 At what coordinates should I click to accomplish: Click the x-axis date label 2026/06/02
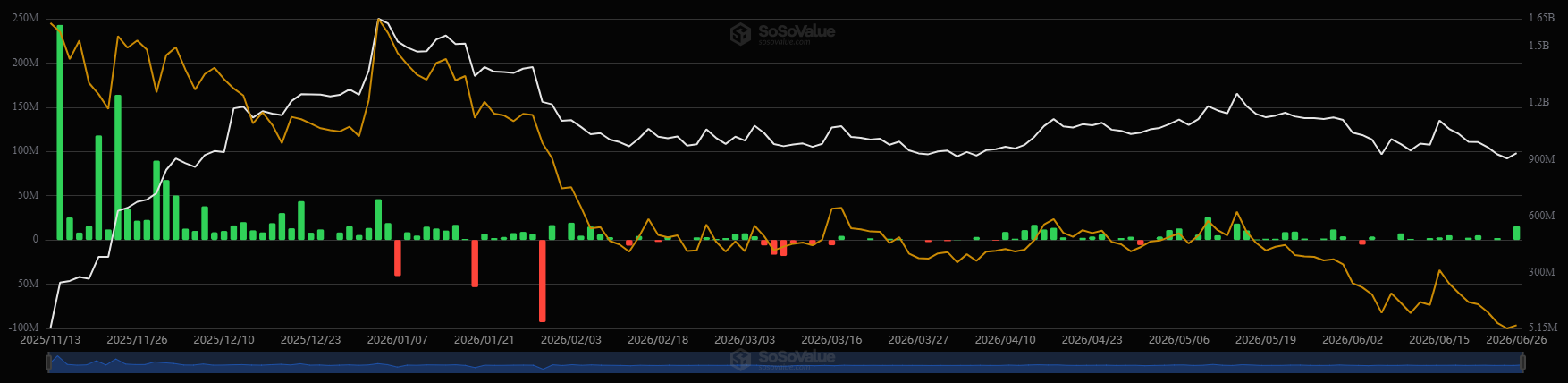point(1352,340)
